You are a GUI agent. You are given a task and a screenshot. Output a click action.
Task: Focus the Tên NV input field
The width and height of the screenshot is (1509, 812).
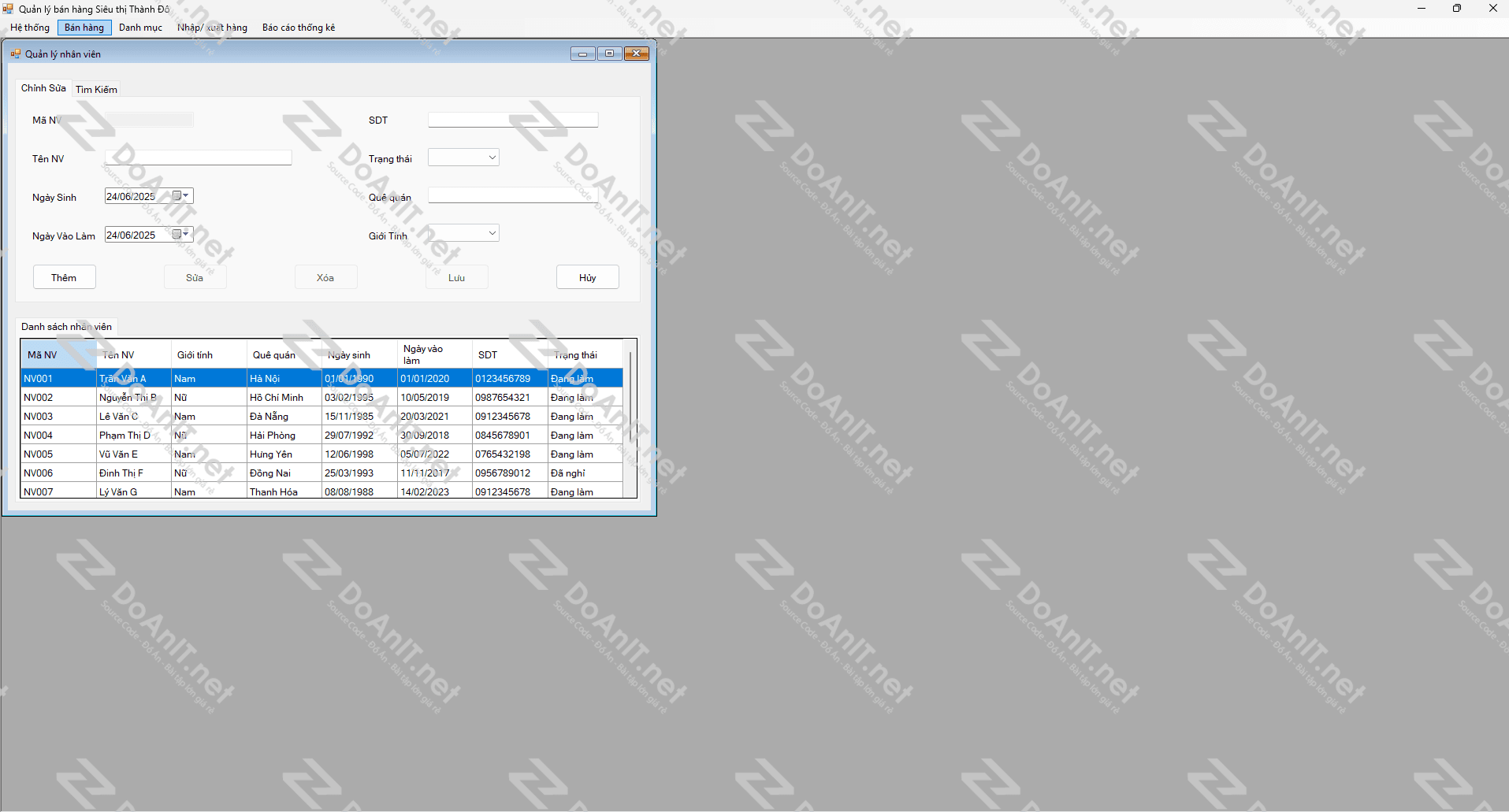pos(198,158)
